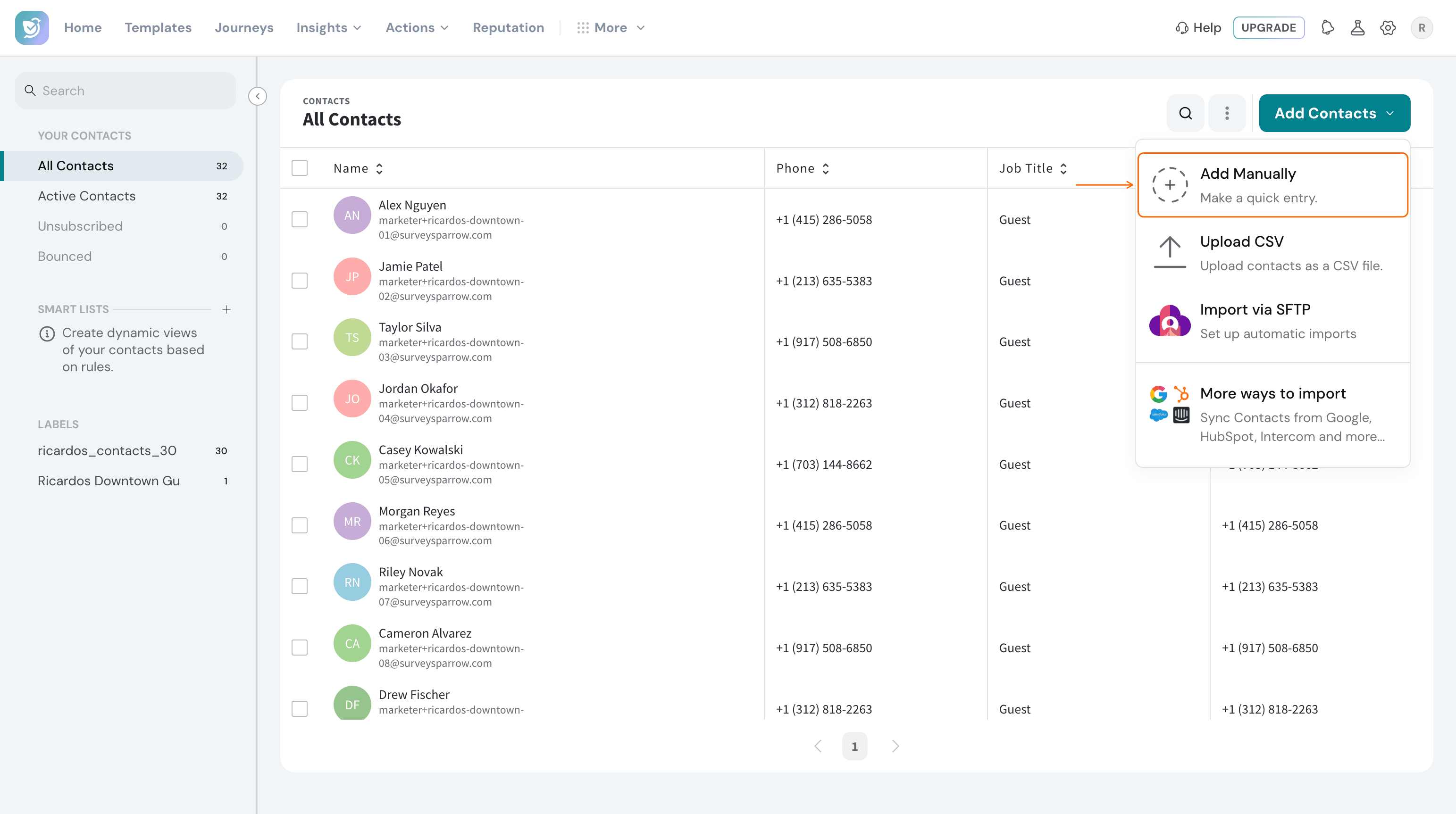
Task: Choose Import via SFTP option
Action: tap(1272, 321)
